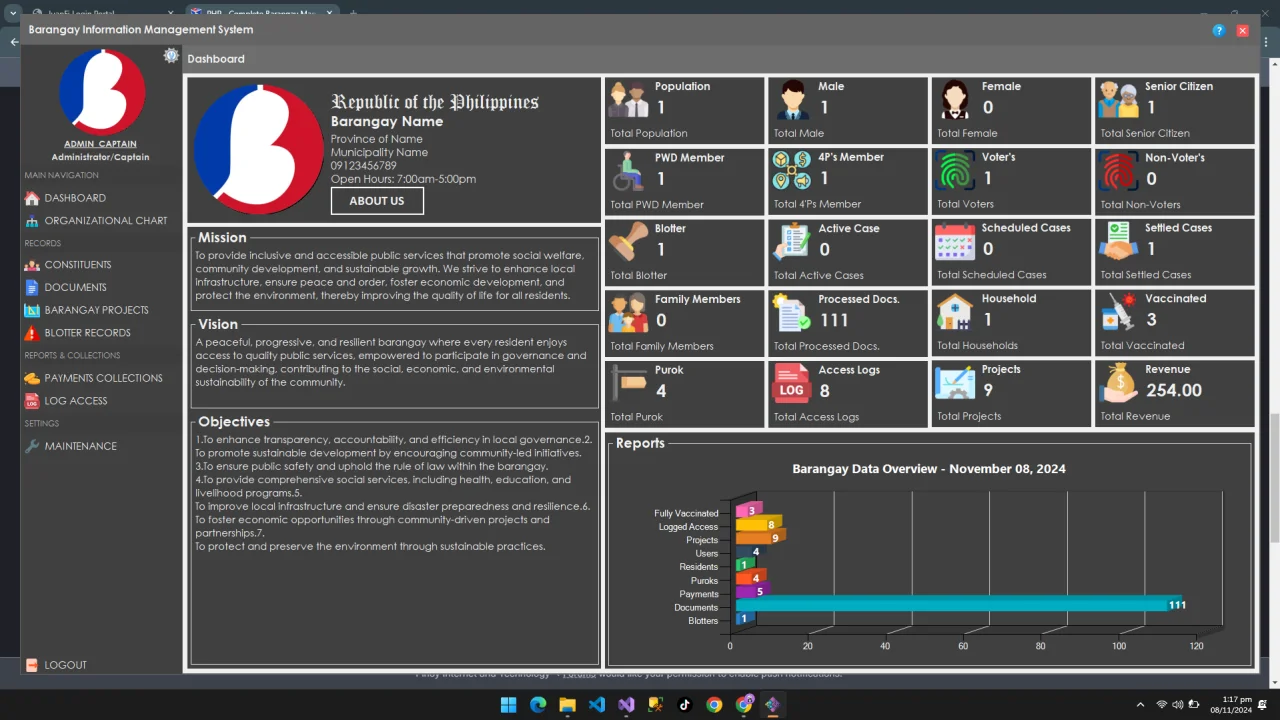
Task: Click the Access Logs LOG icon
Action: point(792,384)
